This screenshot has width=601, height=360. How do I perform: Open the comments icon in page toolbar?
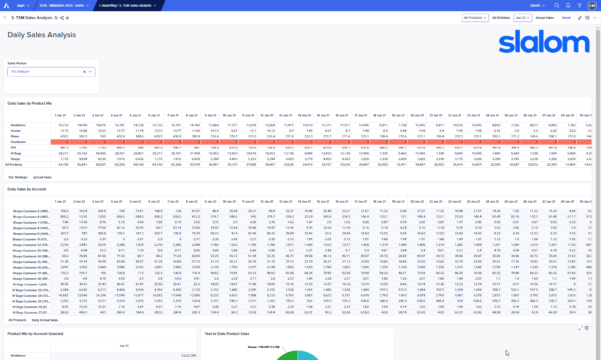pos(587,18)
